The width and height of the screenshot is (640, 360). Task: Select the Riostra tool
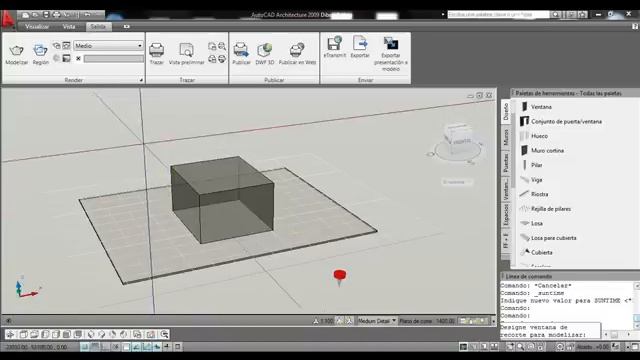534,194
